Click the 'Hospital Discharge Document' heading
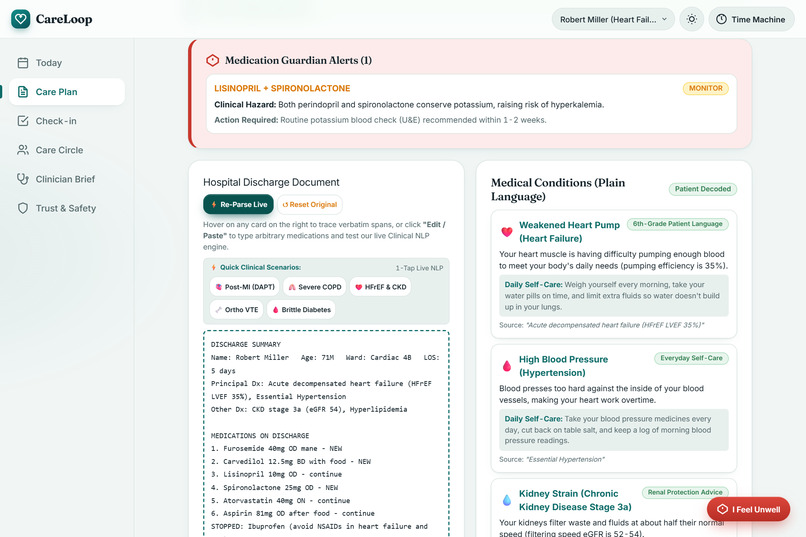806x537 pixels. (x=271, y=182)
